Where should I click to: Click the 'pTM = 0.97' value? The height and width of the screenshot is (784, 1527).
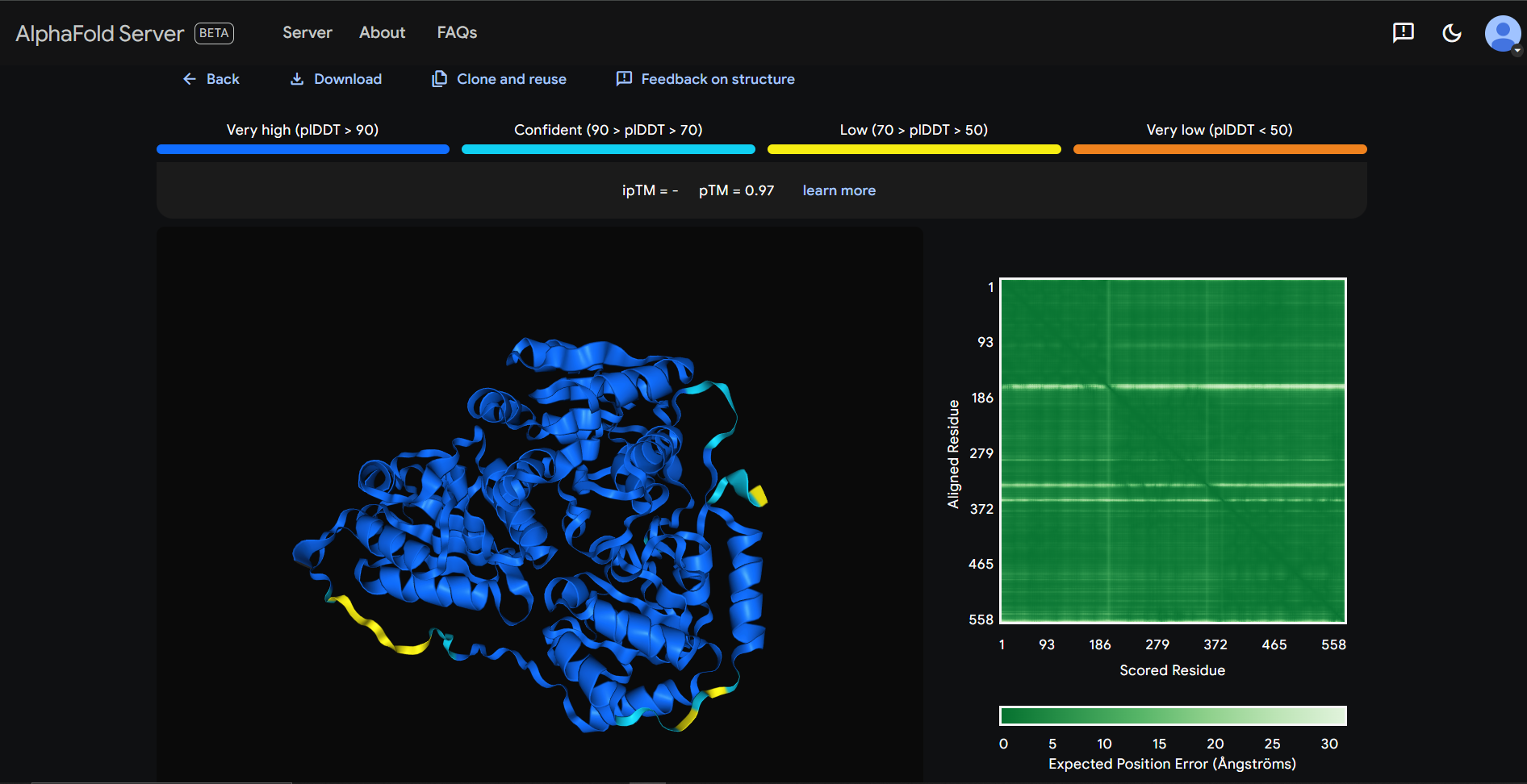(x=736, y=190)
